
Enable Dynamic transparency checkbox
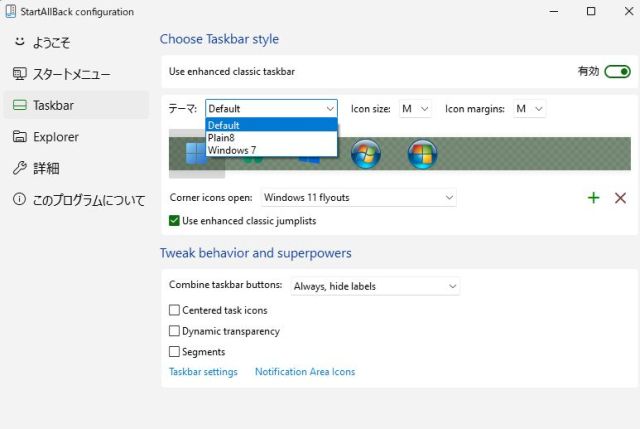pos(174,331)
